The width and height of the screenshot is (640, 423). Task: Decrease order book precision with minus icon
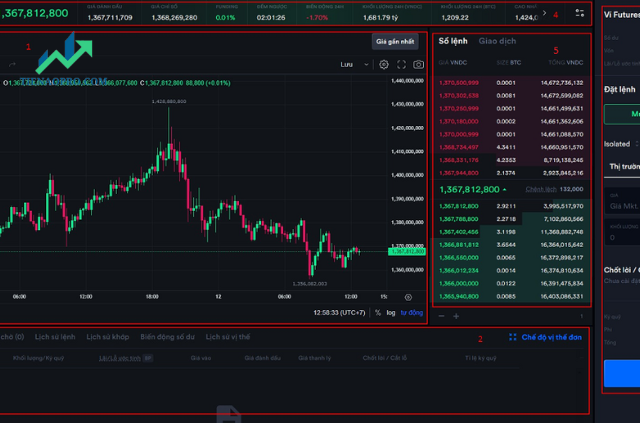click(441, 316)
